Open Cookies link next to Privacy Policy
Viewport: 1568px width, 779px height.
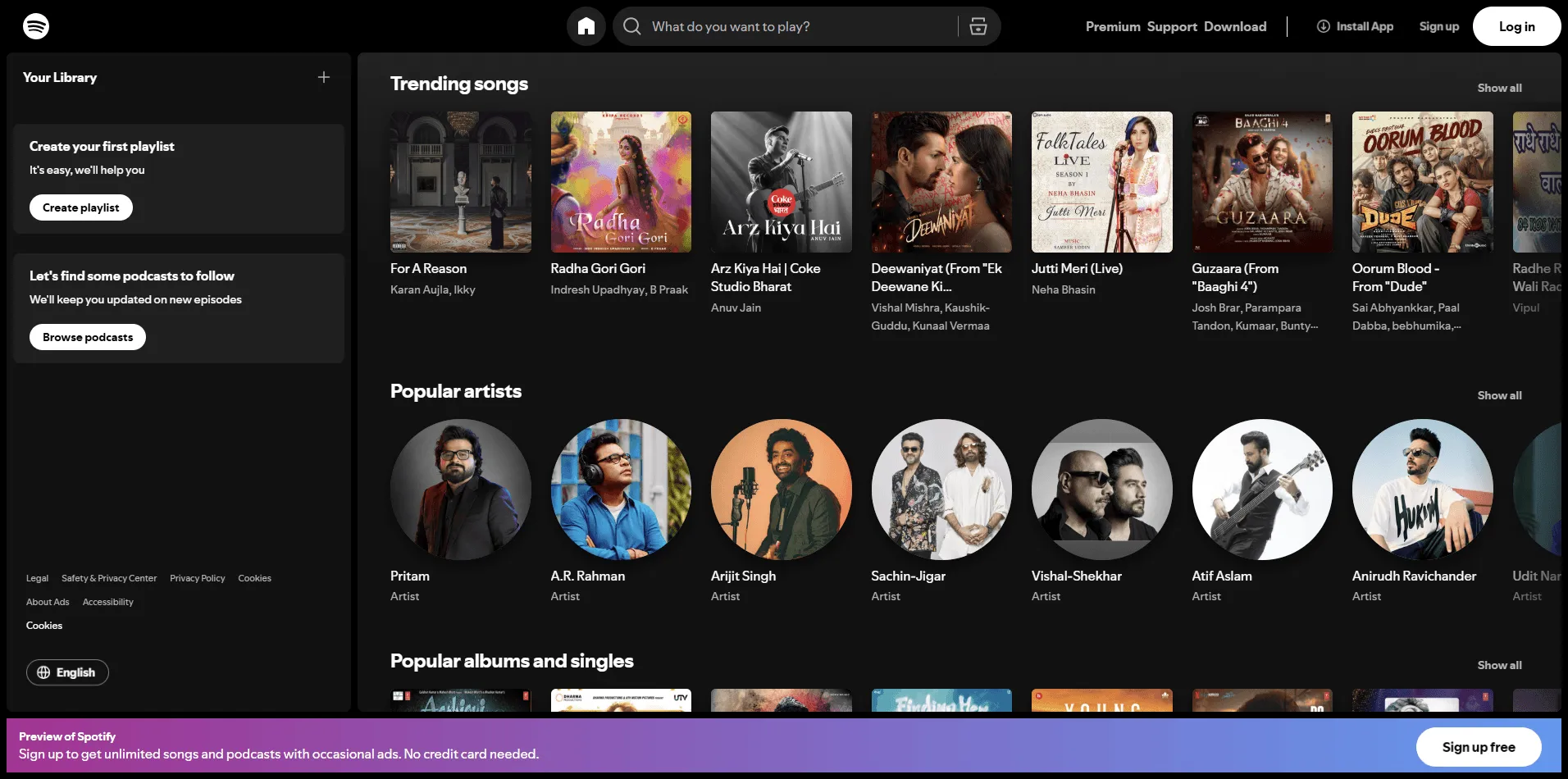click(255, 578)
